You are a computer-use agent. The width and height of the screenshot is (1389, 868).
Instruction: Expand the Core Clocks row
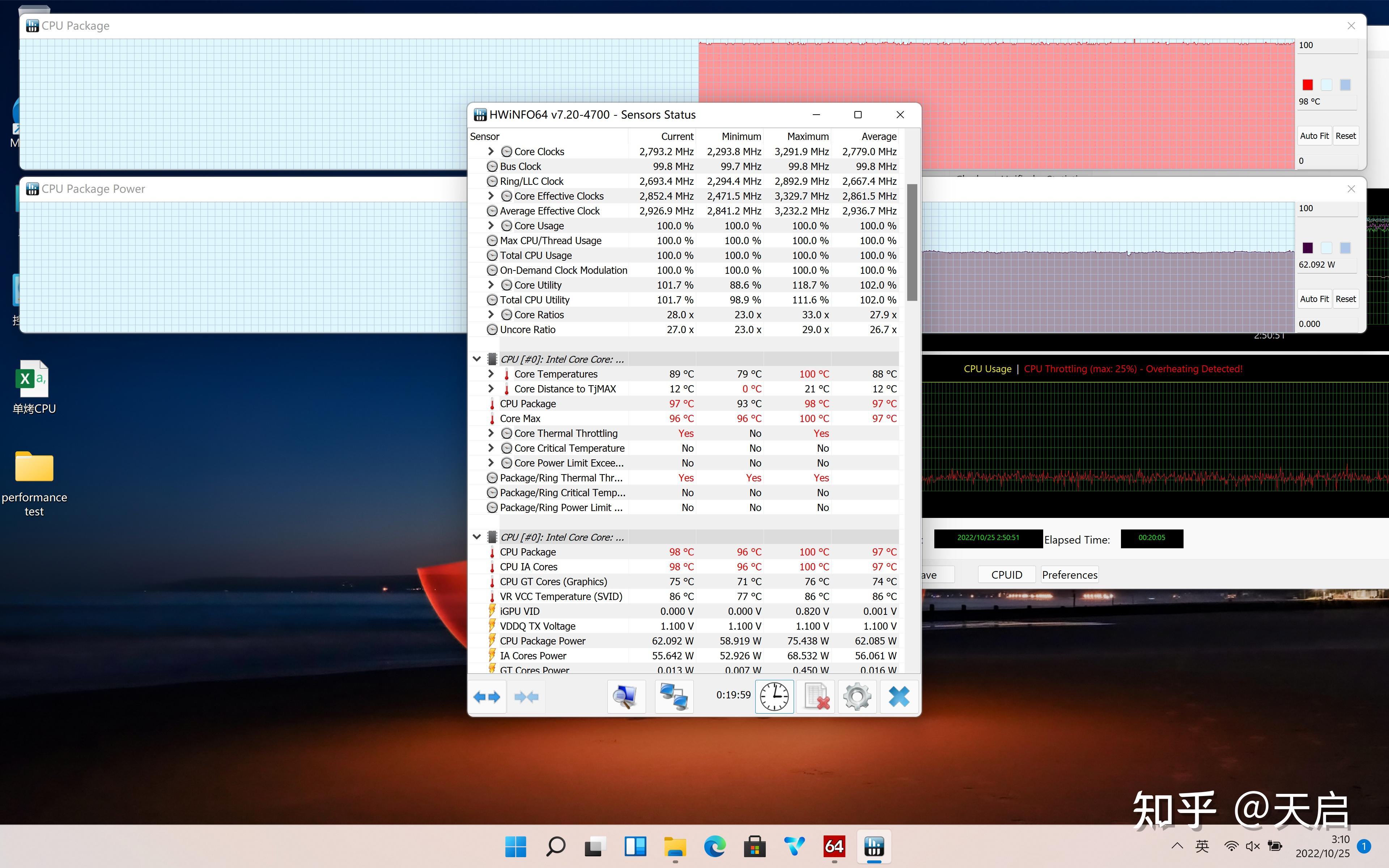(491, 152)
